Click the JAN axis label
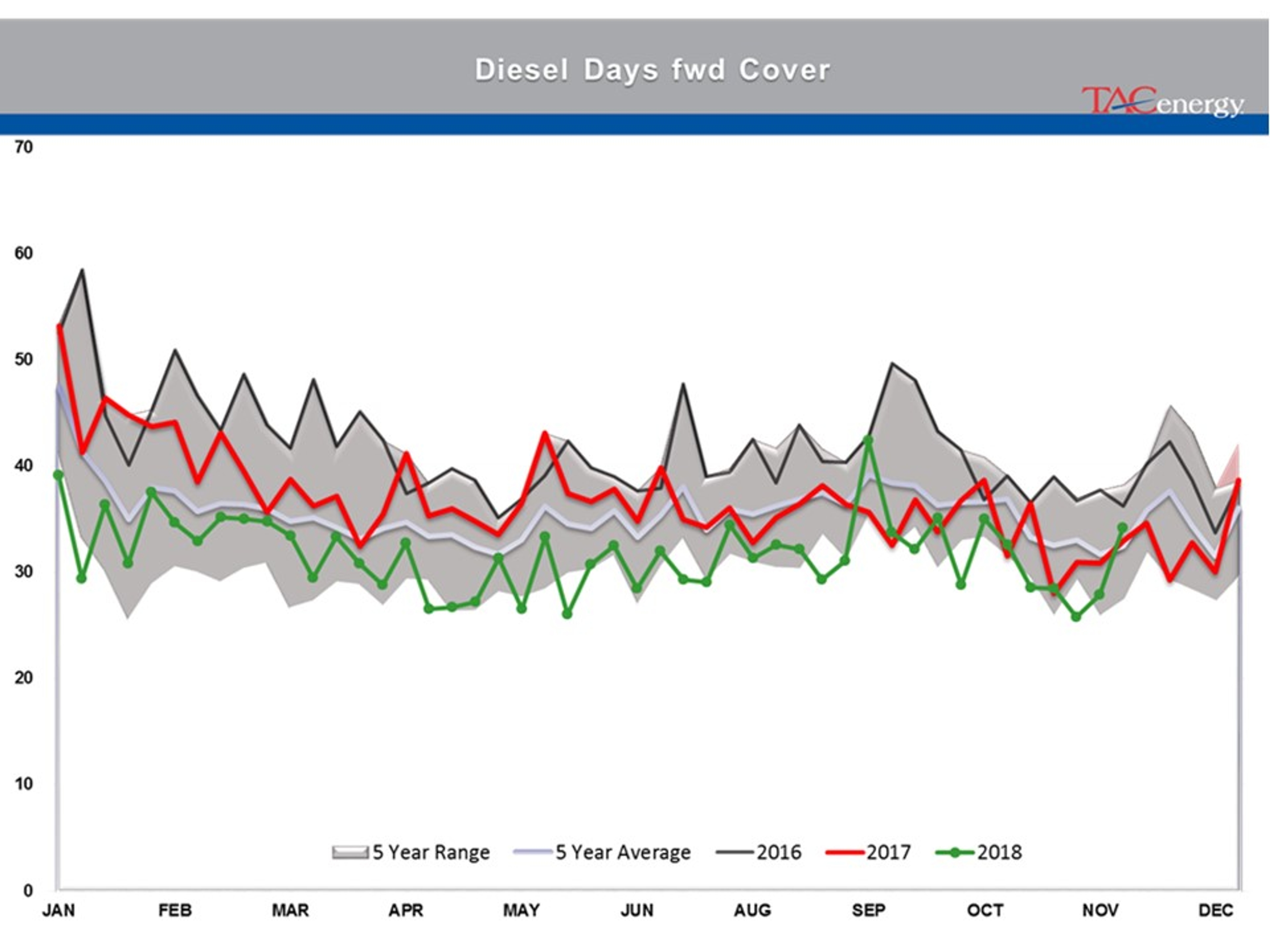The width and height of the screenshot is (1270, 952). 59,910
